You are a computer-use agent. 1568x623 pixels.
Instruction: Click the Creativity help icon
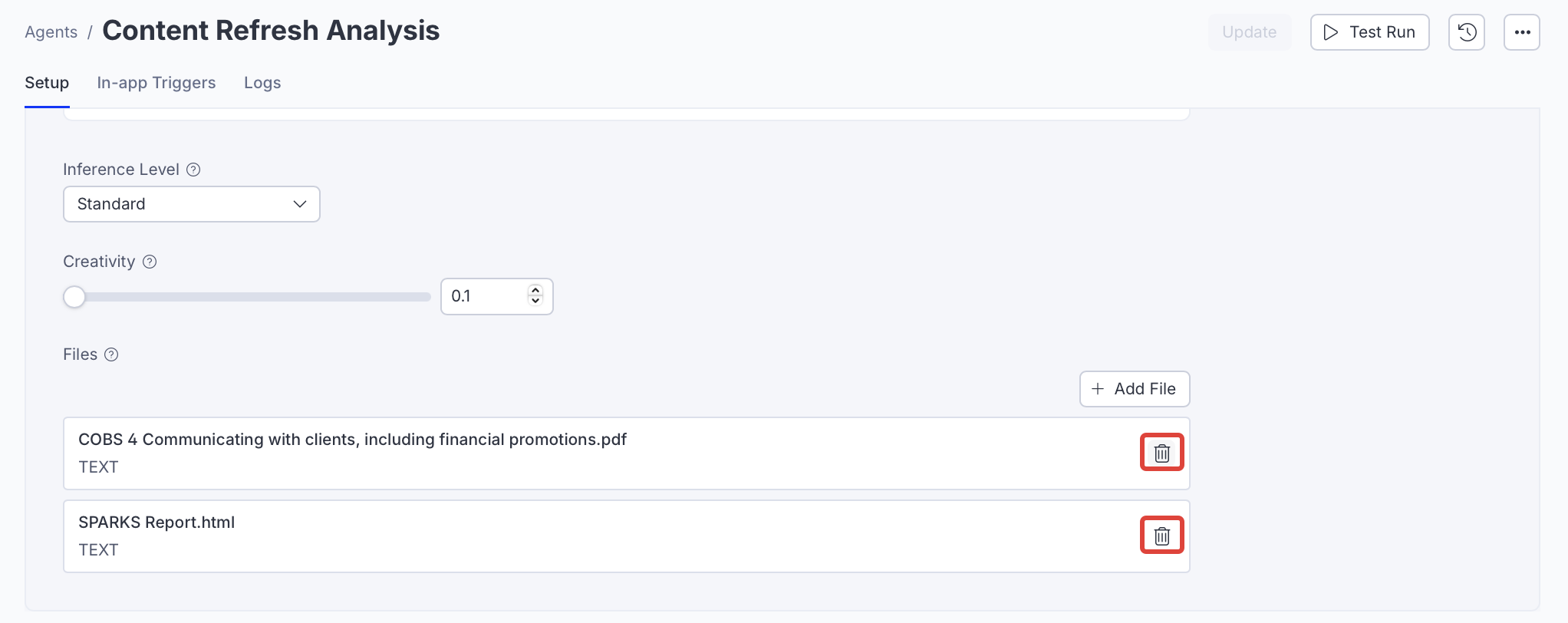[150, 262]
